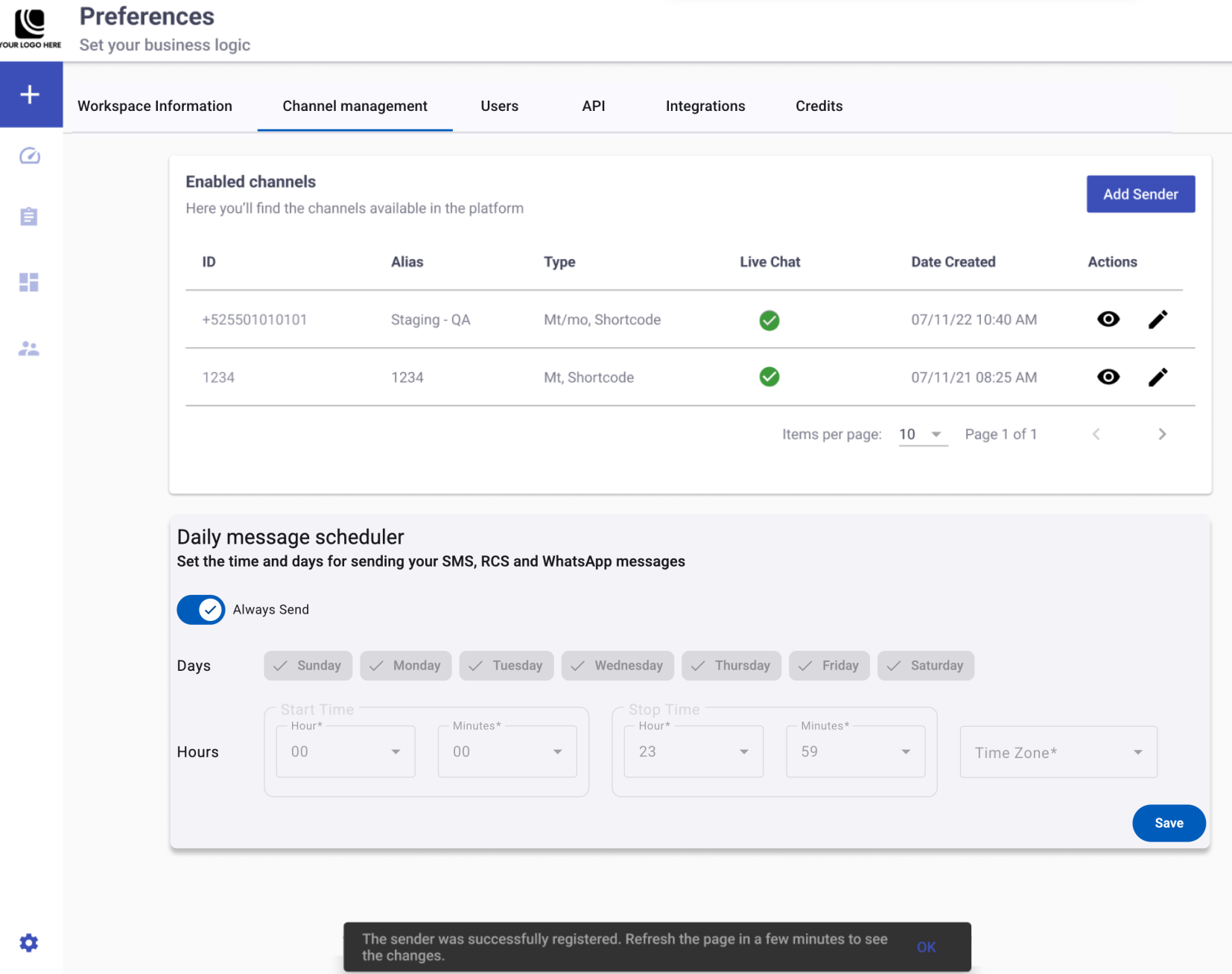Click the Mt, Shortcode type cell

(x=589, y=378)
